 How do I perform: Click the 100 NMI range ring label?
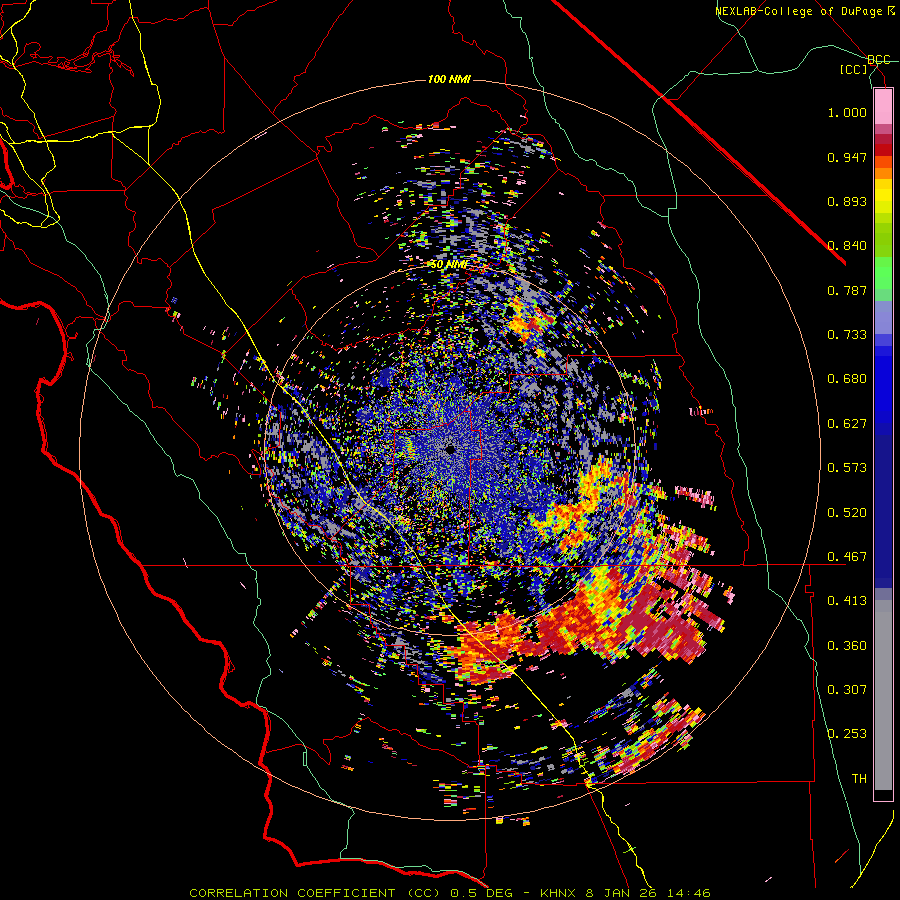coord(449,79)
